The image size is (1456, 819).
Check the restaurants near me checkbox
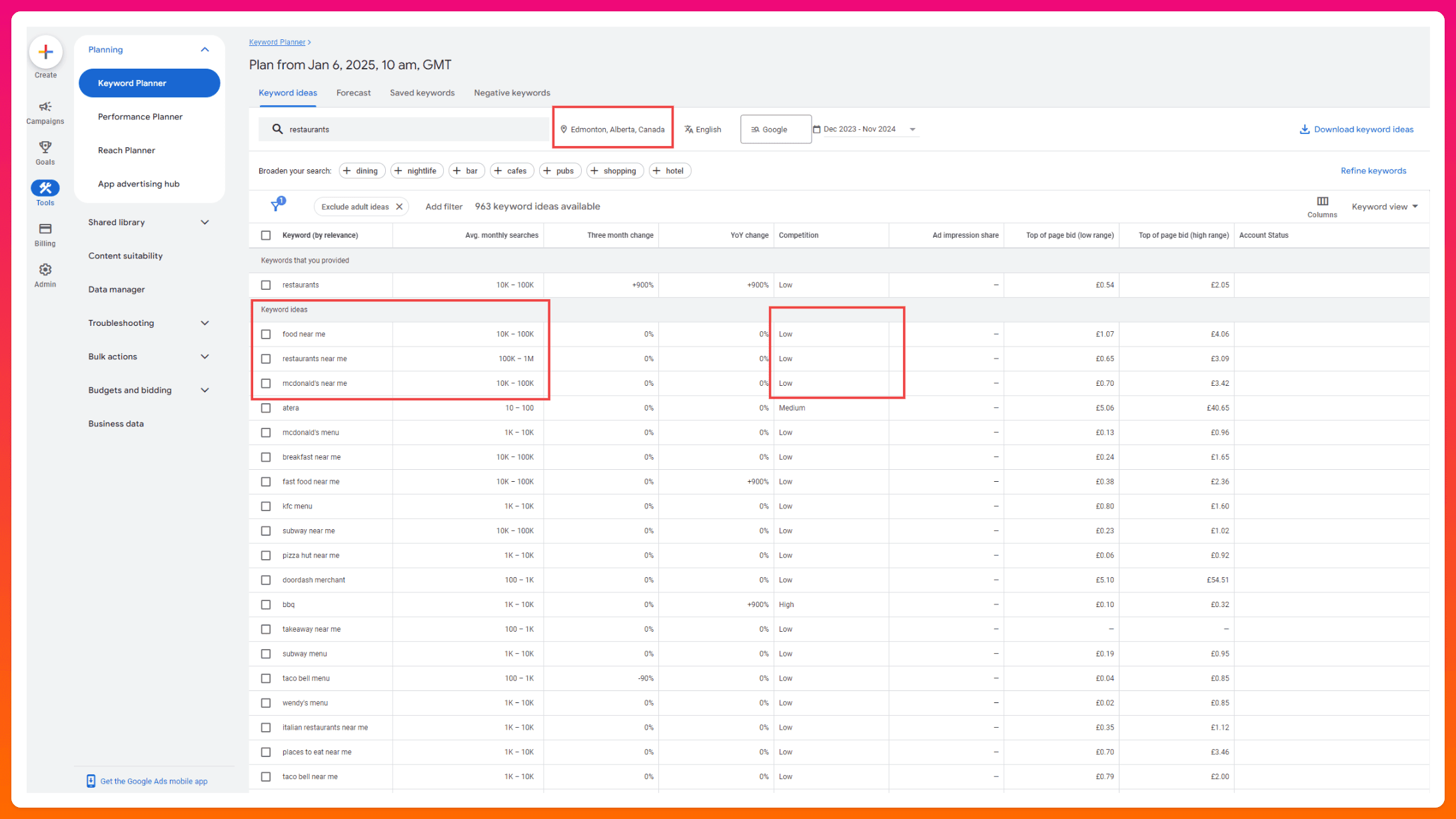tap(266, 359)
